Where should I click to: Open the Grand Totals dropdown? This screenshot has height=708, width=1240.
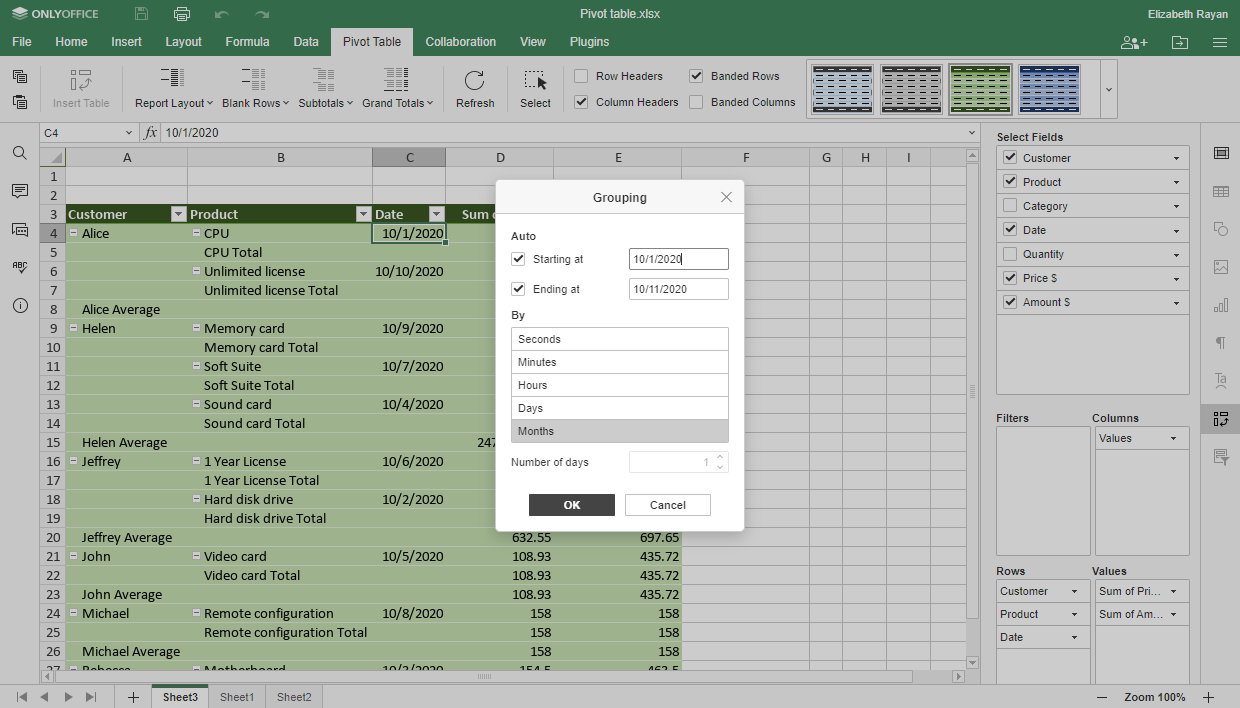tap(397, 89)
